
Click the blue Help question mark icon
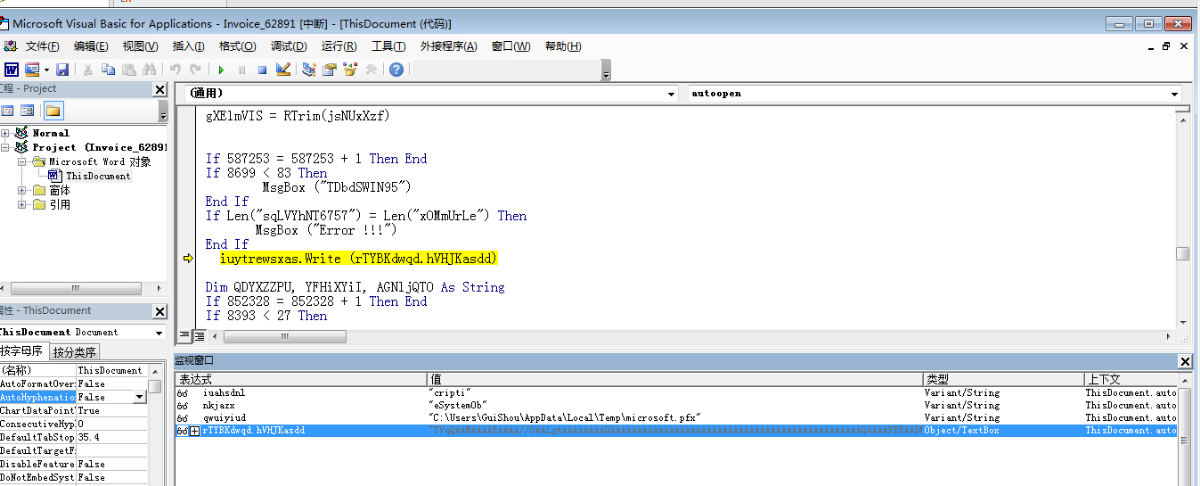pos(397,69)
